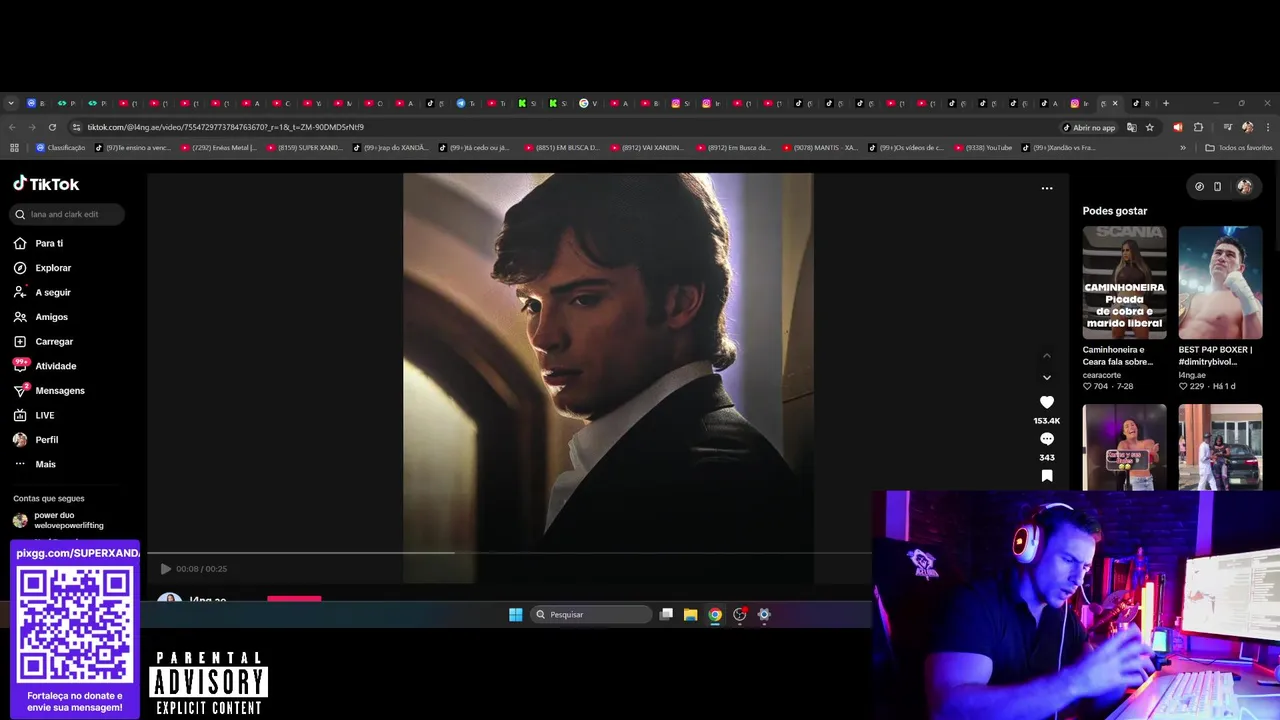Open cearacorte author link
This screenshot has height=720, width=1280.
click(1102, 375)
